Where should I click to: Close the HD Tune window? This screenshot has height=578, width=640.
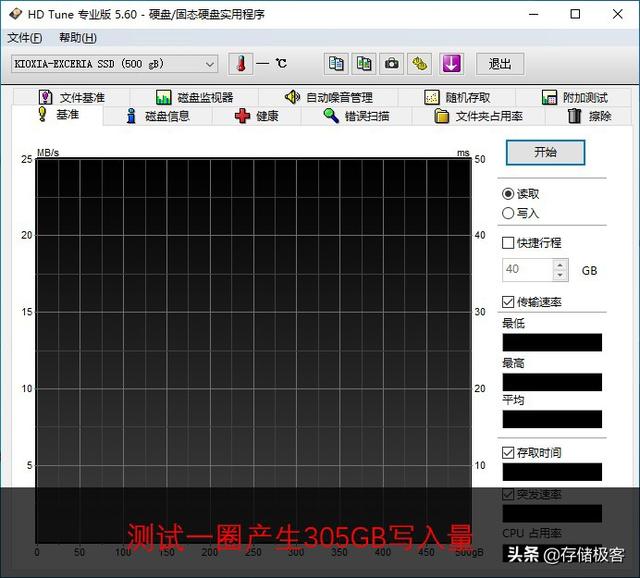(x=618, y=14)
